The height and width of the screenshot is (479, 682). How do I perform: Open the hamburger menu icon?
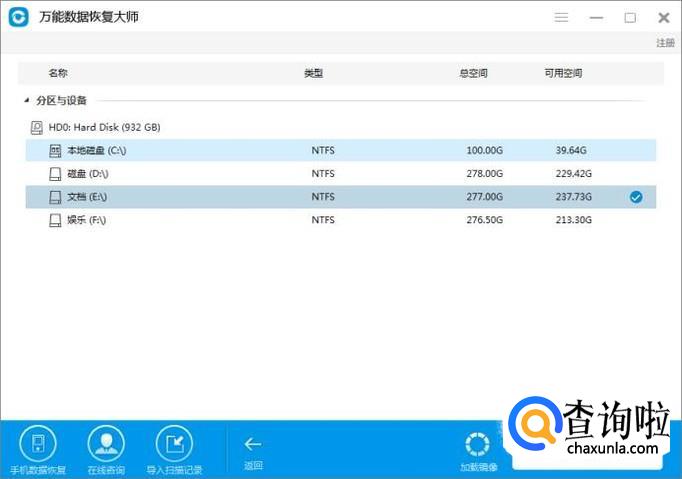(x=561, y=17)
